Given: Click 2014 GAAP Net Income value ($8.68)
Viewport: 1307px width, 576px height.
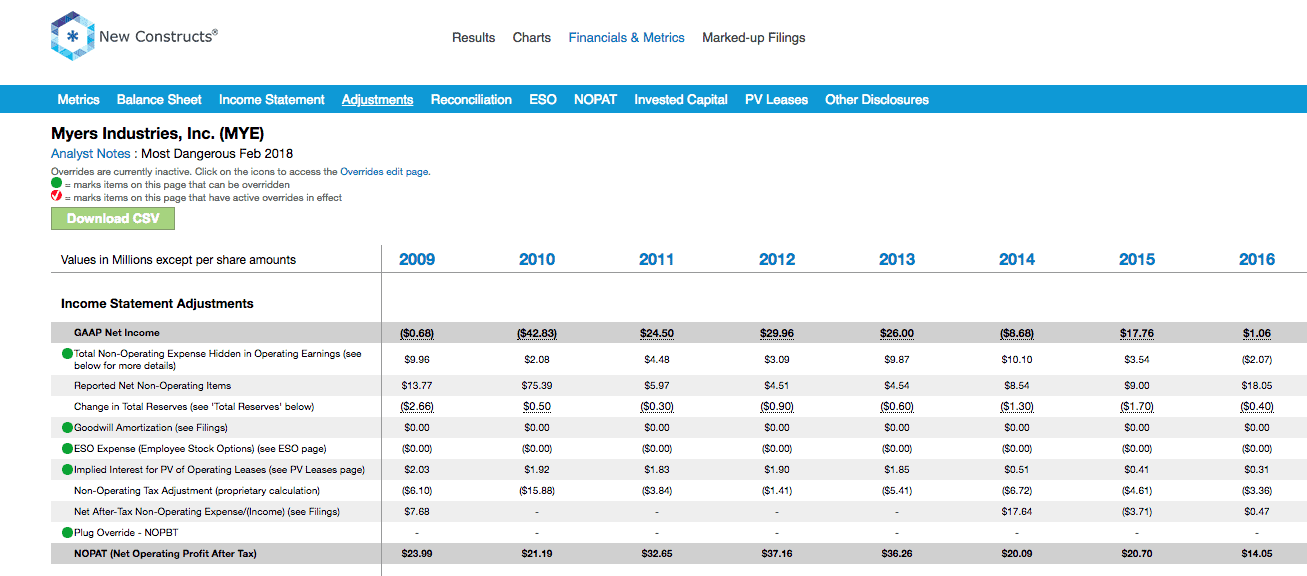Looking at the screenshot, I should point(1017,333).
